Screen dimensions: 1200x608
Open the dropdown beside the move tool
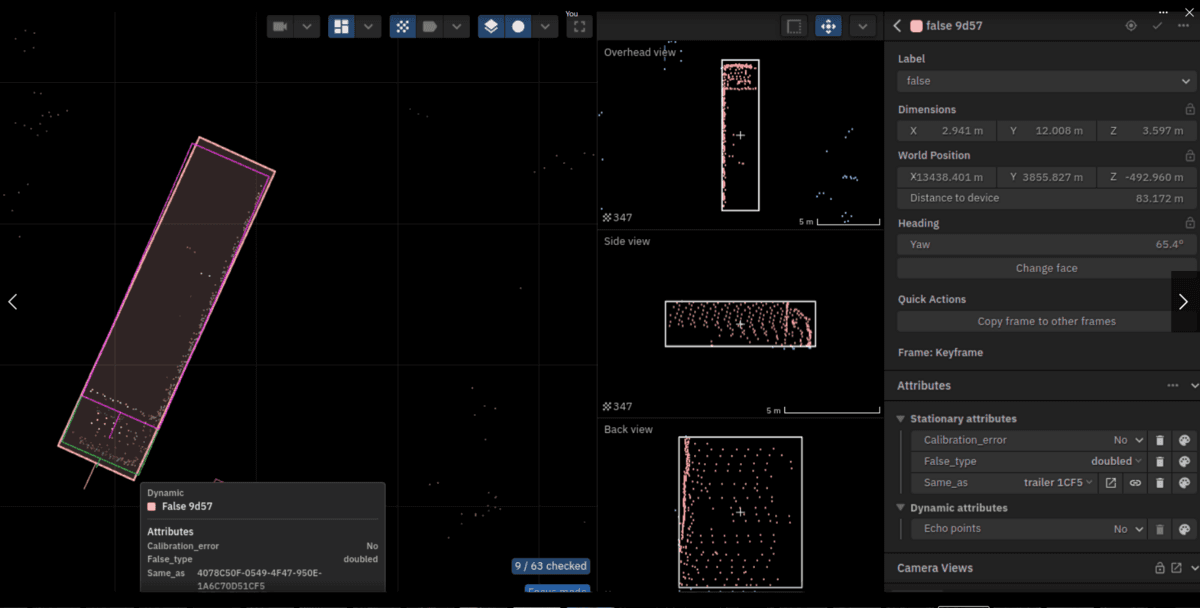862,27
